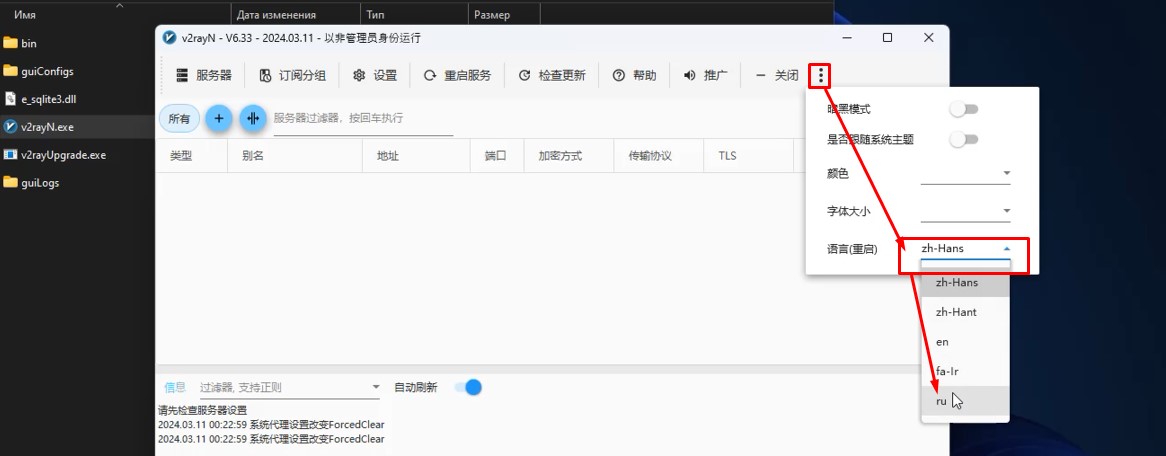The height and width of the screenshot is (456, 1166).
Task: Expand the 颜色 color dropdown
Action: [966, 173]
